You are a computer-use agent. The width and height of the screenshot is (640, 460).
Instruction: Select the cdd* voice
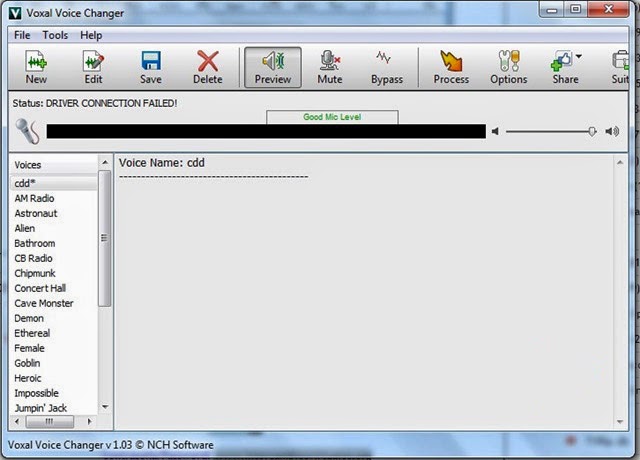(x=54, y=183)
